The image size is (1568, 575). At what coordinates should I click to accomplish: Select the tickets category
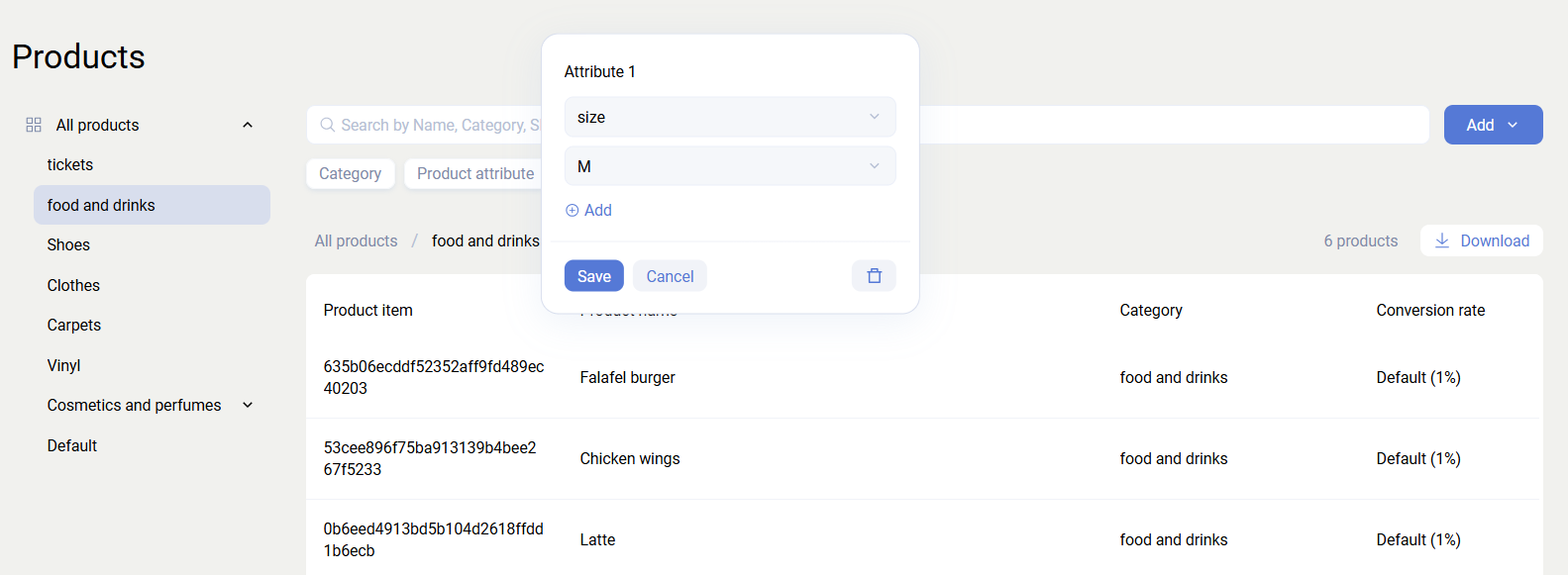tap(70, 165)
